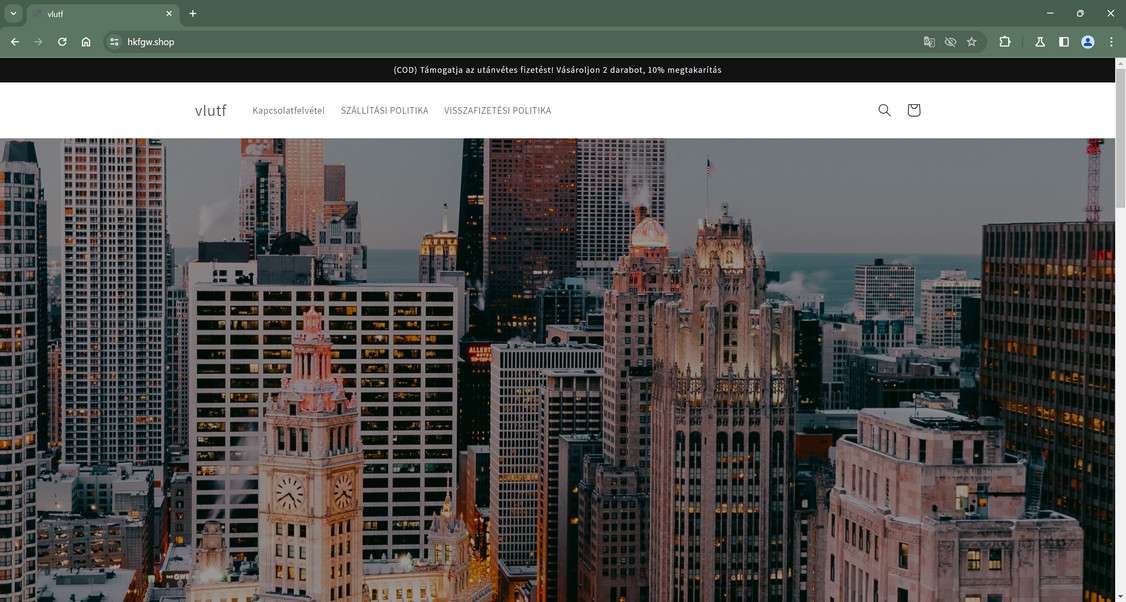Click the translate page icon

click(929, 42)
